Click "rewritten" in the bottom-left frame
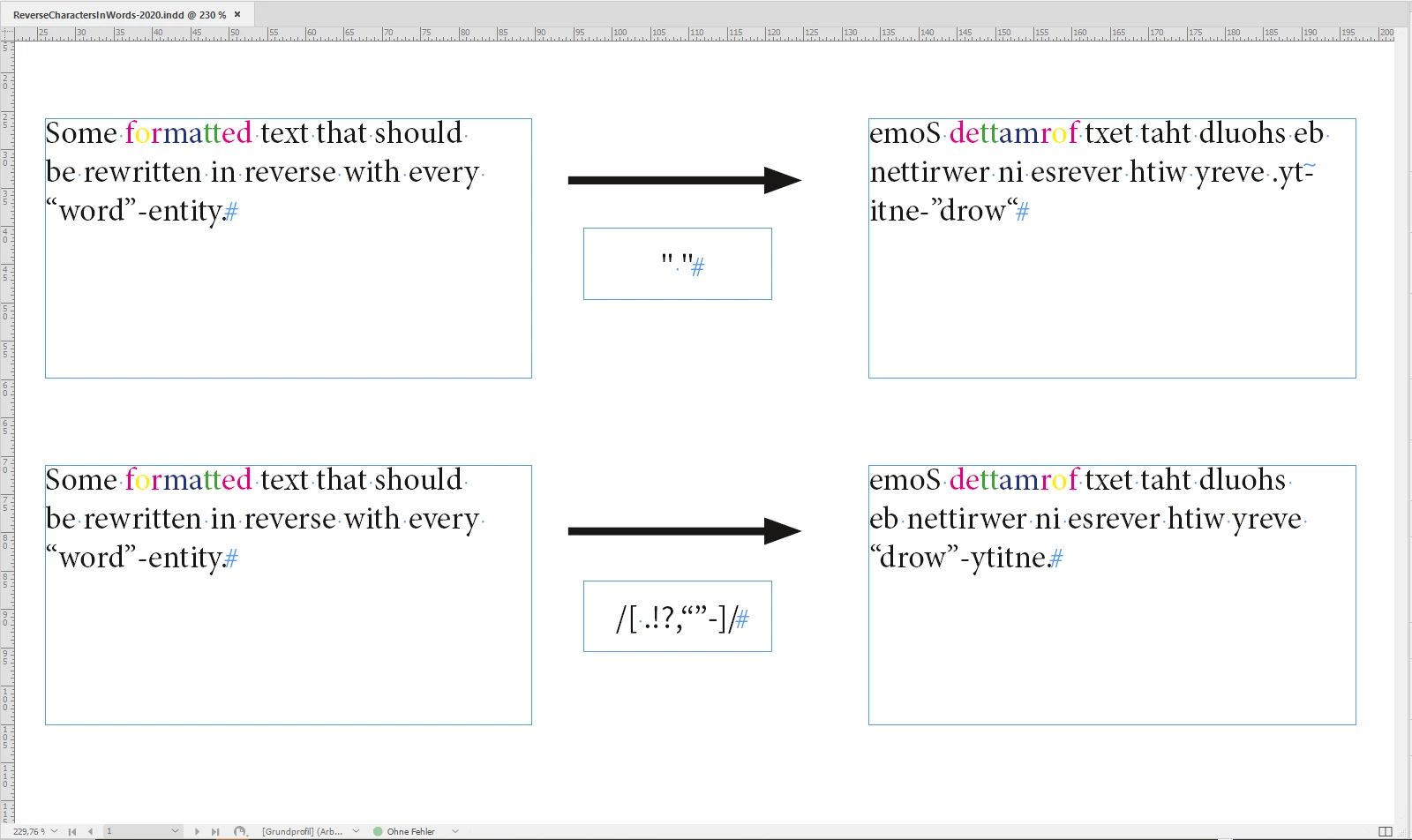The height and width of the screenshot is (840, 1412). (142, 519)
